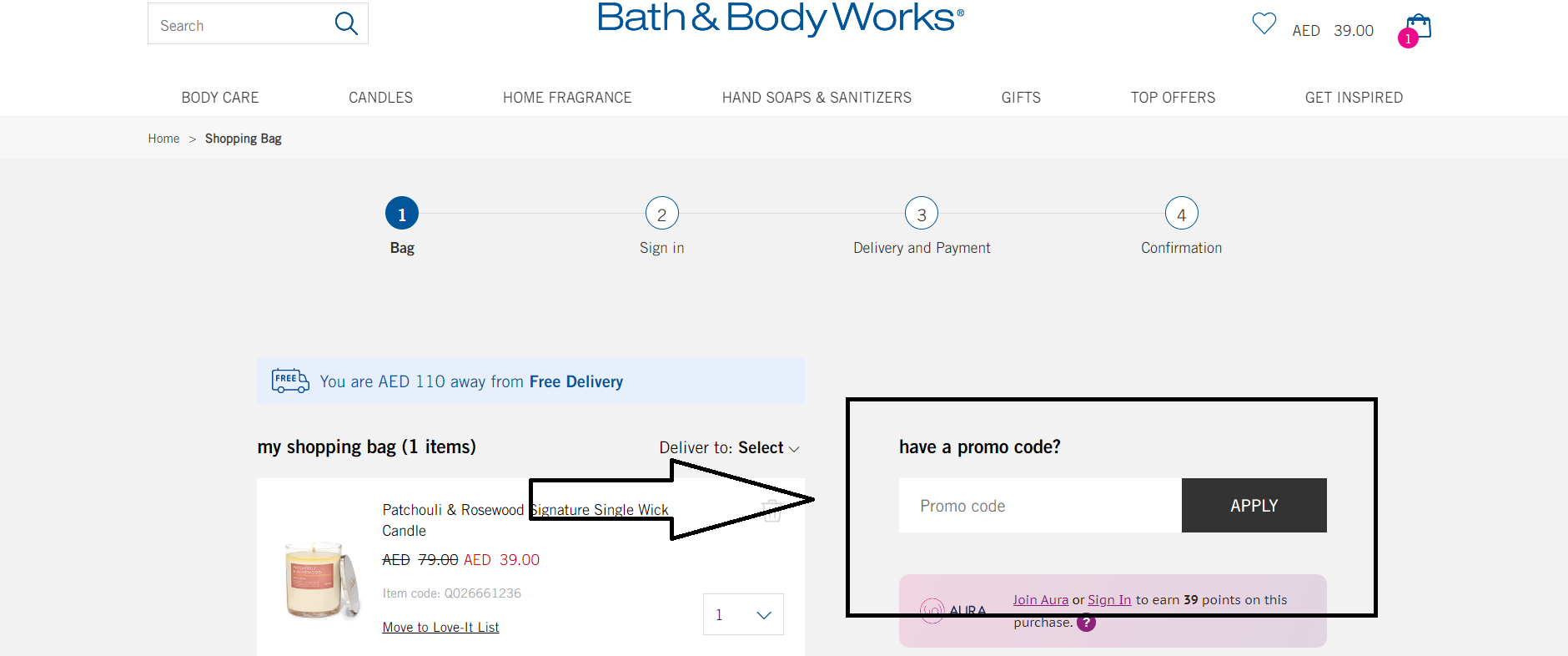Expand the HOME FRAGRANCE menu
Viewport: 1568px width, 656px height.
(x=567, y=97)
